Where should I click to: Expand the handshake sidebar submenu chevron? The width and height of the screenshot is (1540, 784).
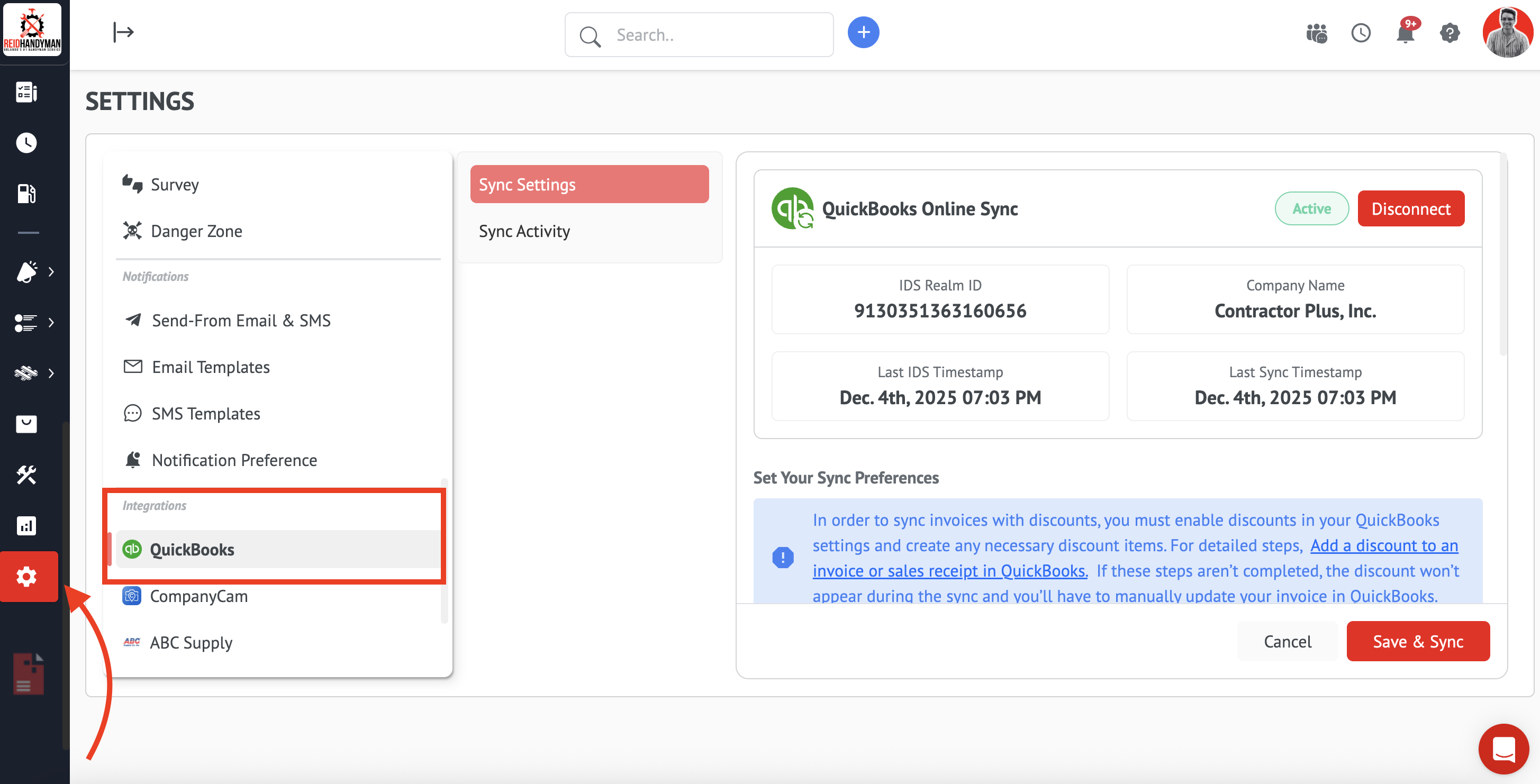[x=51, y=373]
